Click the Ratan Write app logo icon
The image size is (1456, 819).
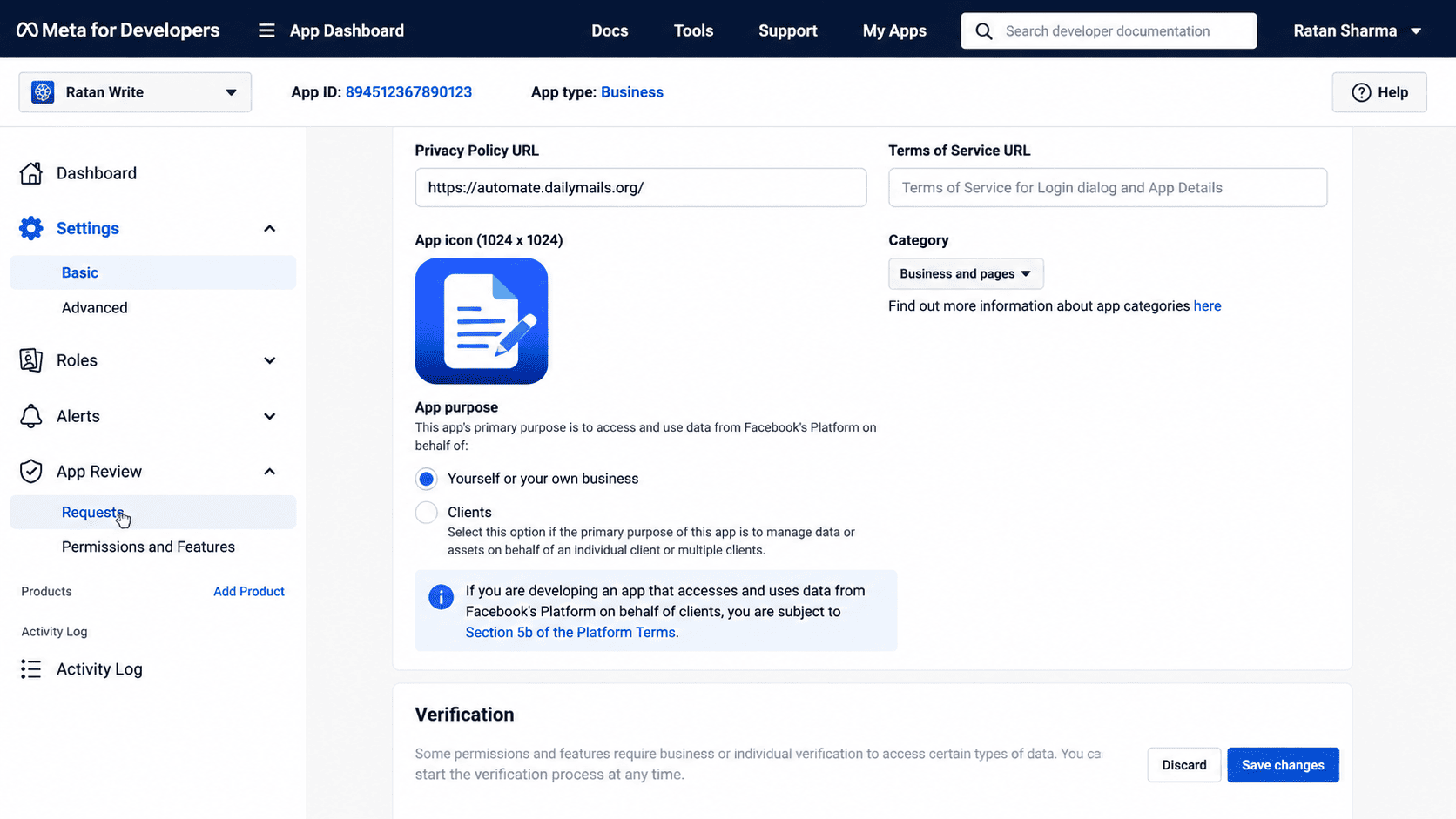pyautogui.click(x=43, y=92)
